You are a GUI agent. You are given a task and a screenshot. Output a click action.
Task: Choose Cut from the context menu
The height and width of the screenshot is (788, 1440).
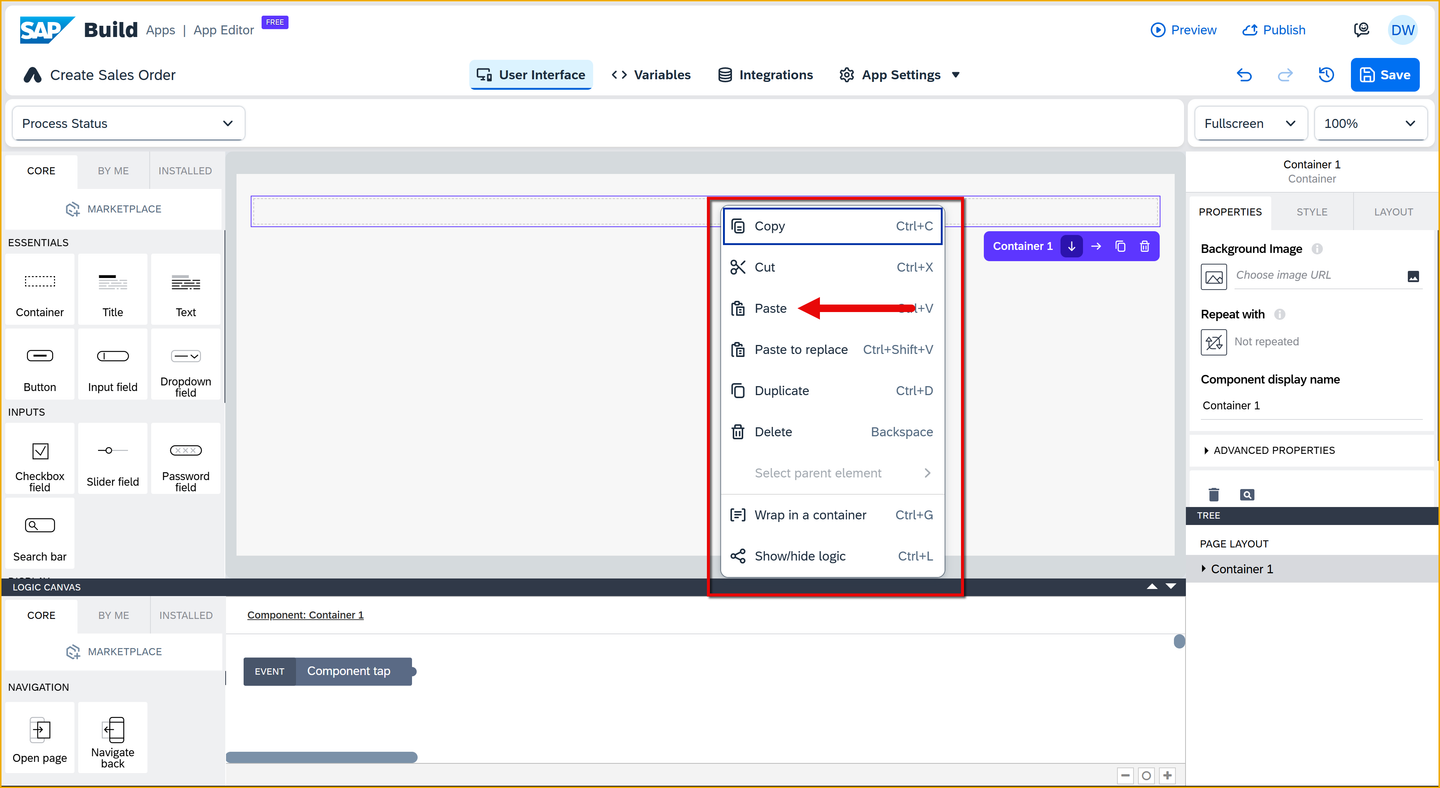[833, 267]
